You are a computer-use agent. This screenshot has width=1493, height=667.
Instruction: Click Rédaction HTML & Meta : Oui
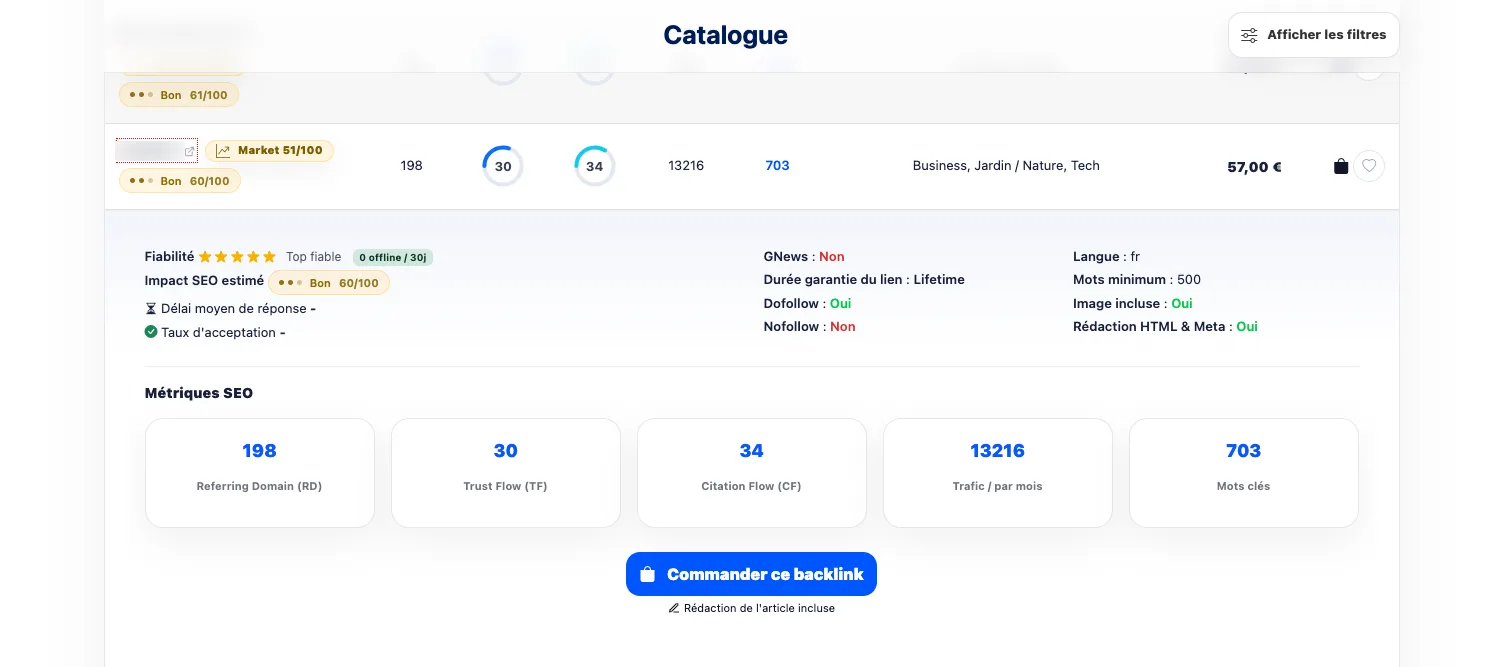[1165, 327]
